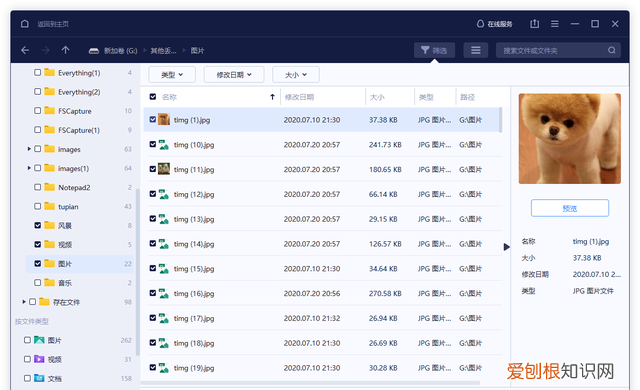Uncheck timg (1).jpg checkbox

153,120
